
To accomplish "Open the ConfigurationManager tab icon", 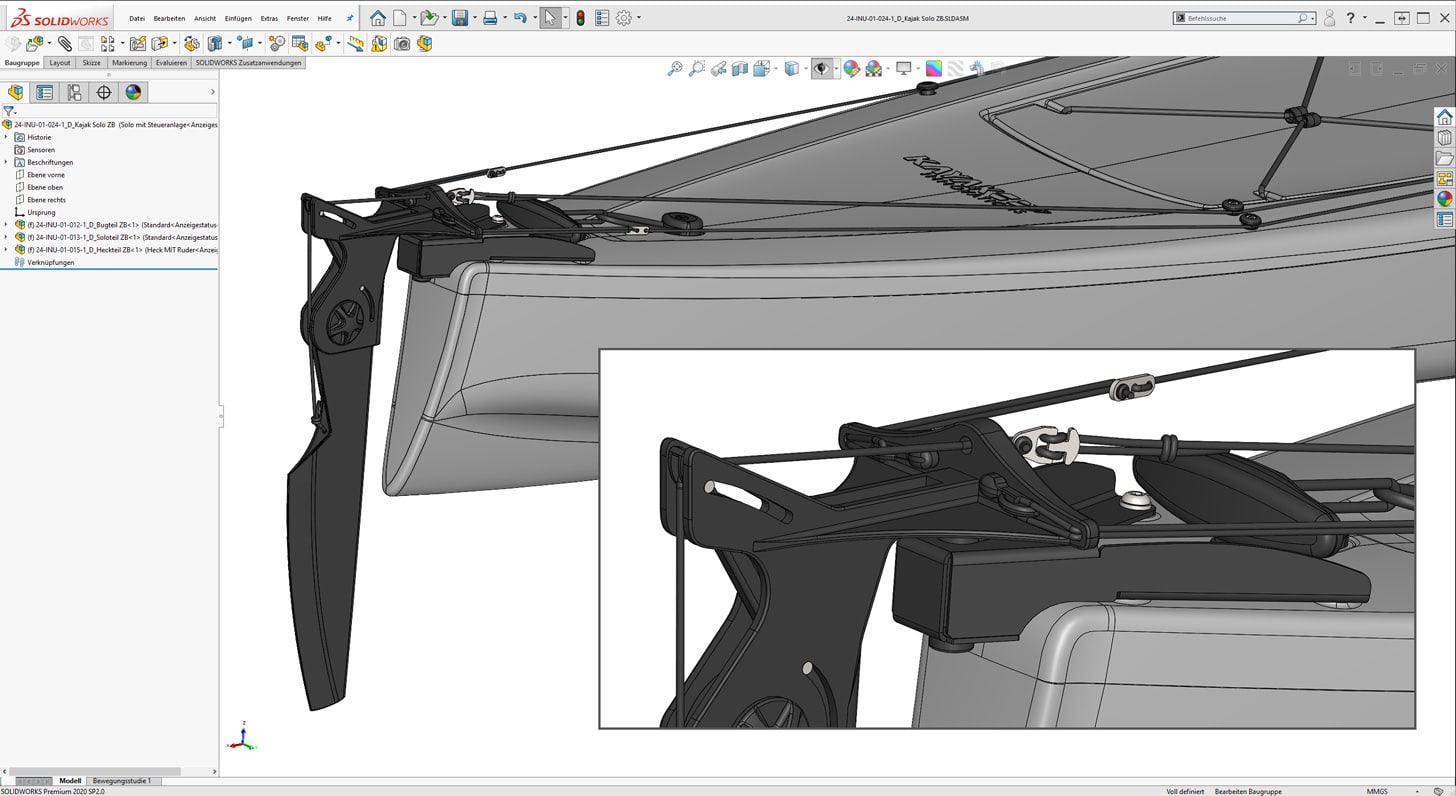I will (74, 92).
